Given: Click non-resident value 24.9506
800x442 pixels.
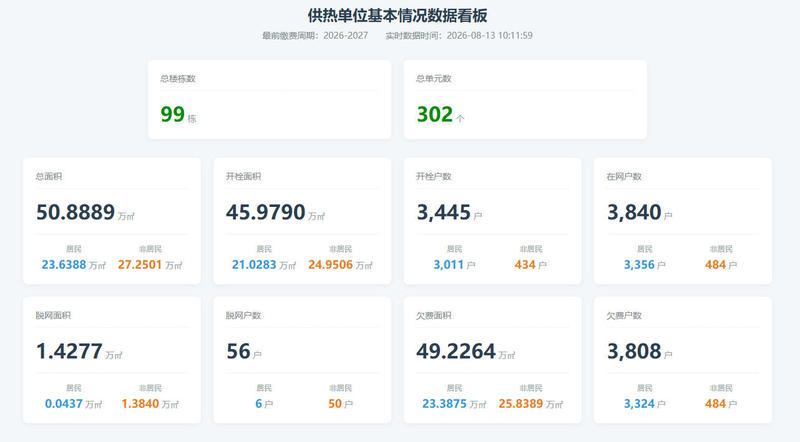Looking at the screenshot, I should 330,265.
